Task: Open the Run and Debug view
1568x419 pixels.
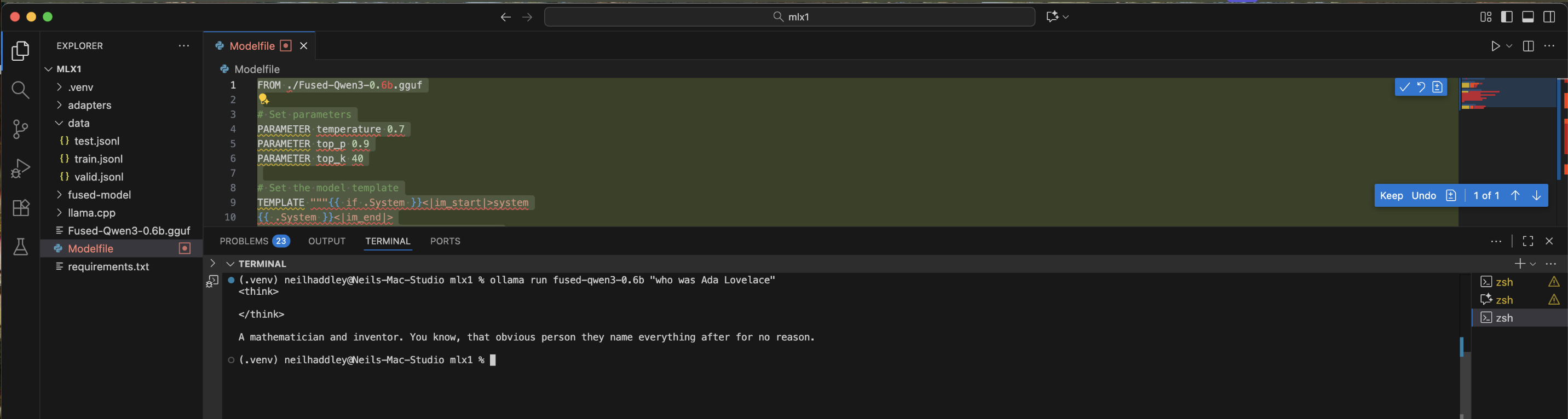Action: [x=20, y=168]
